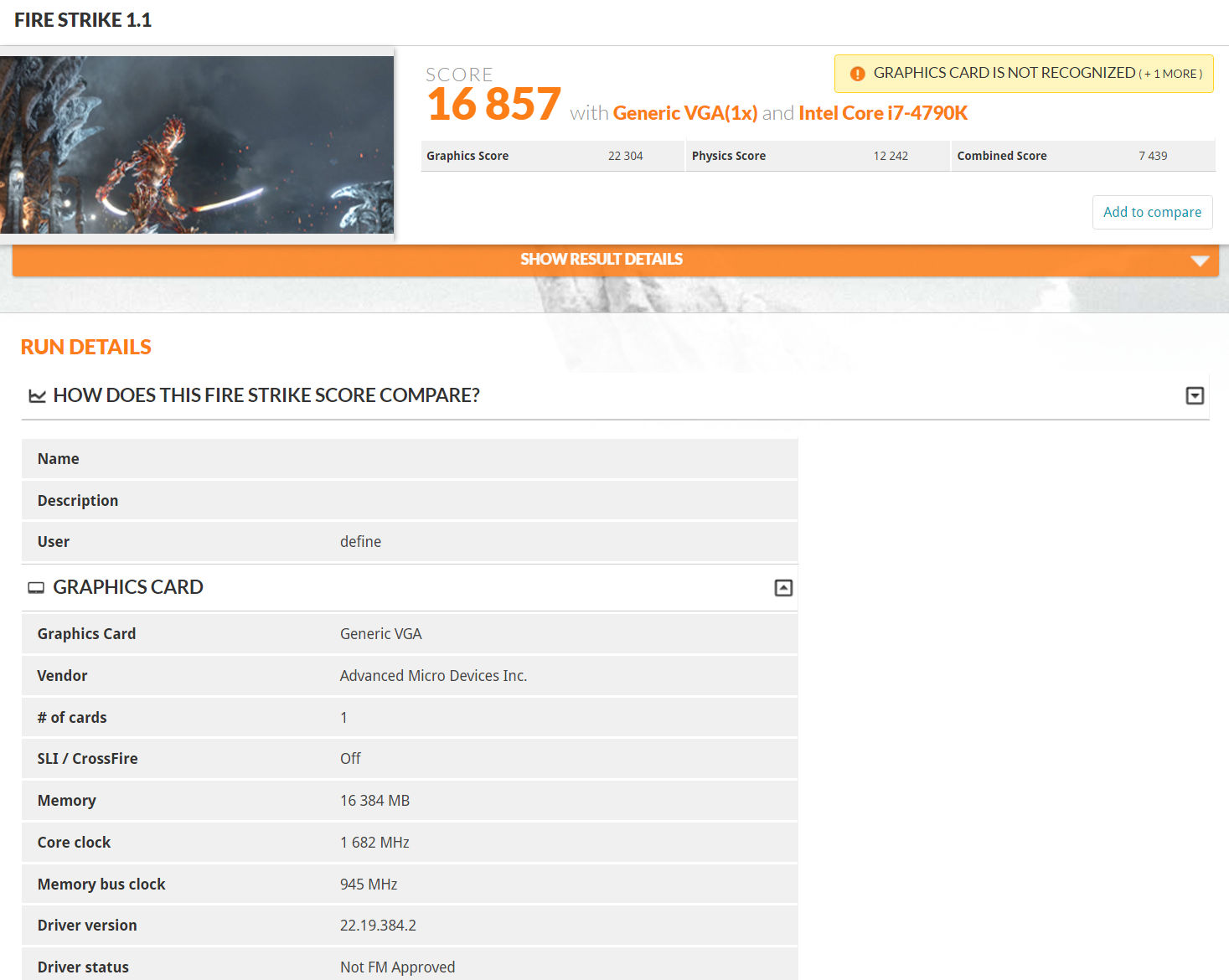Click the RUN DETAILS heading
This screenshot has width=1229, height=980.
[x=85, y=347]
